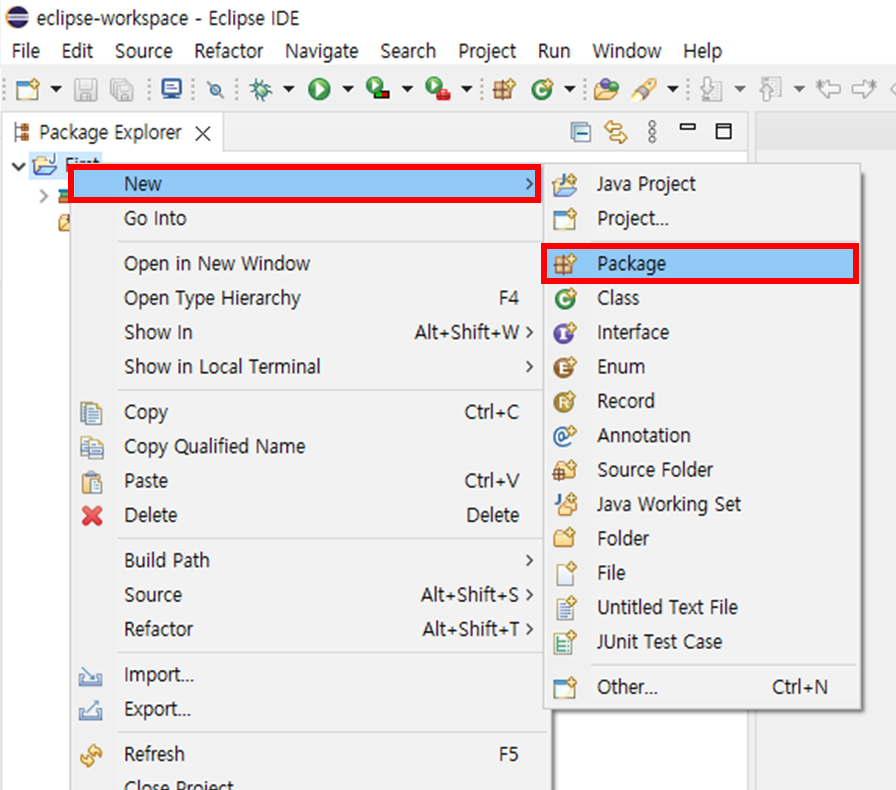Open the Refactor menu in menu bar
896x790 pixels.
point(229,51)
